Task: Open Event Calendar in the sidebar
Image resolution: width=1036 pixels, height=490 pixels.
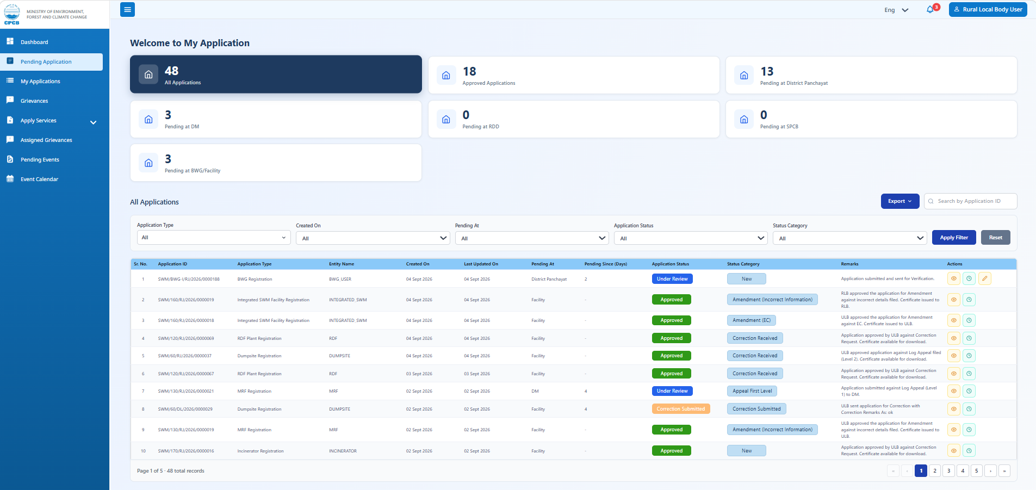Action: (39, 179)
